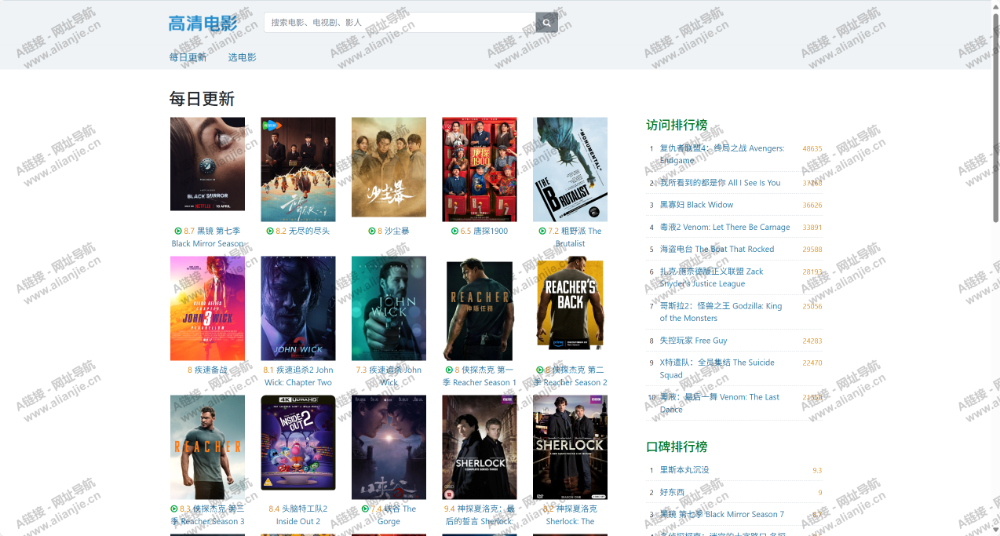The width and height of the screenshot is (1000, 536).
Task: Focus the movie search input field
Action: pos(400,22)
